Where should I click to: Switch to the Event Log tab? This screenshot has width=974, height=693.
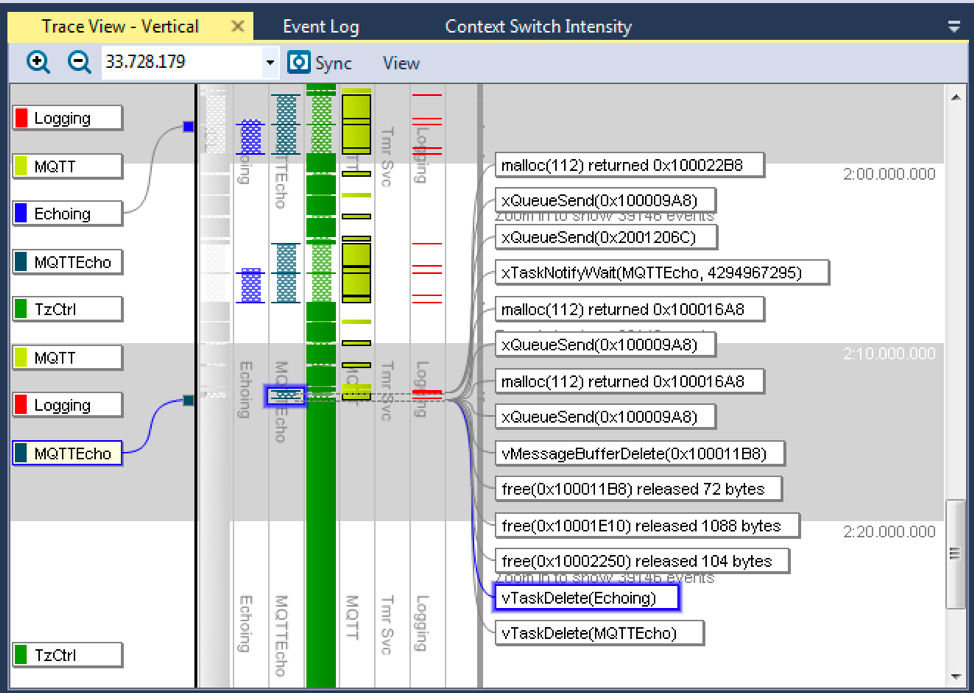click(320, 27)
